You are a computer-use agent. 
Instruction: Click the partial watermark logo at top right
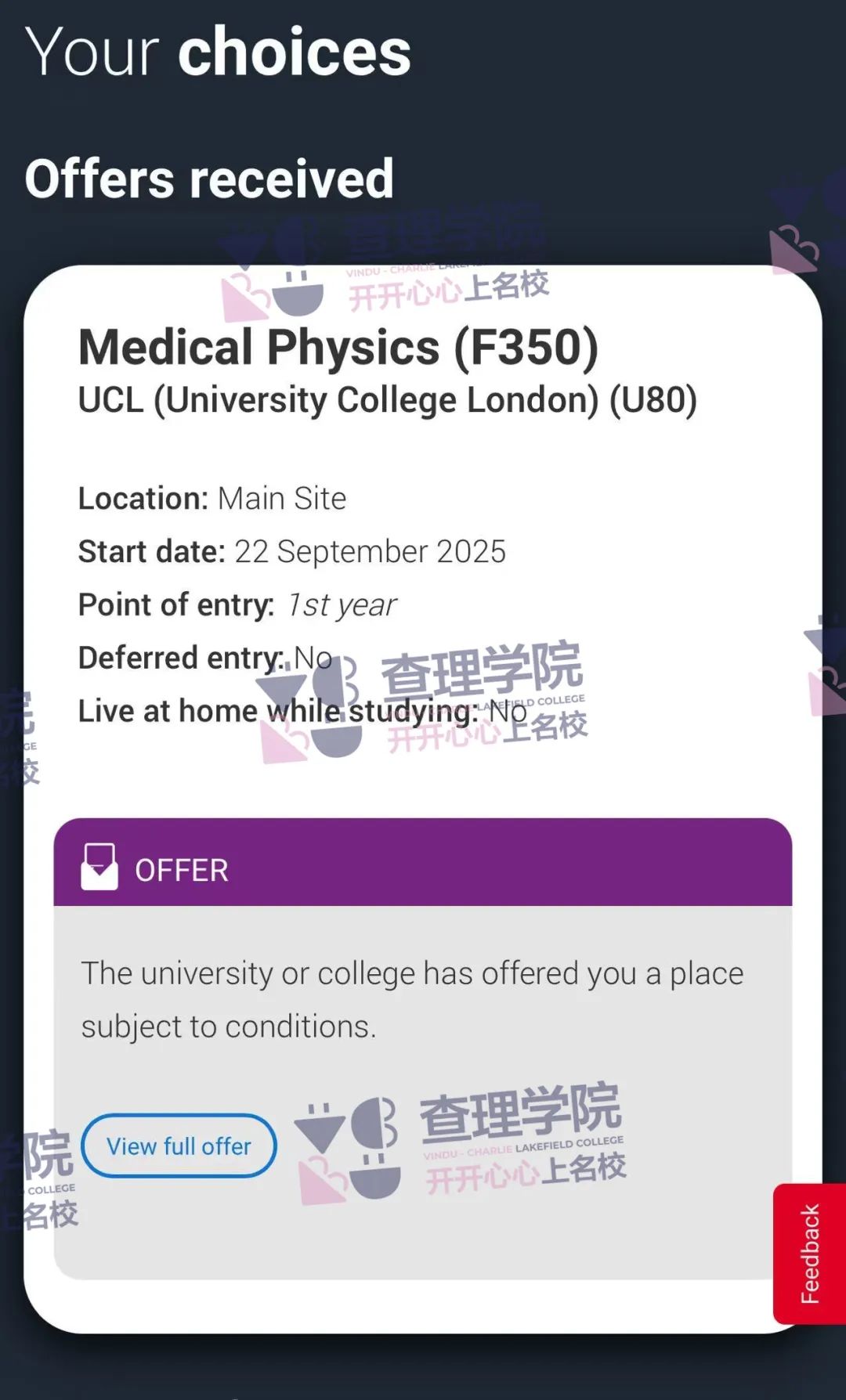coord(807,227)
